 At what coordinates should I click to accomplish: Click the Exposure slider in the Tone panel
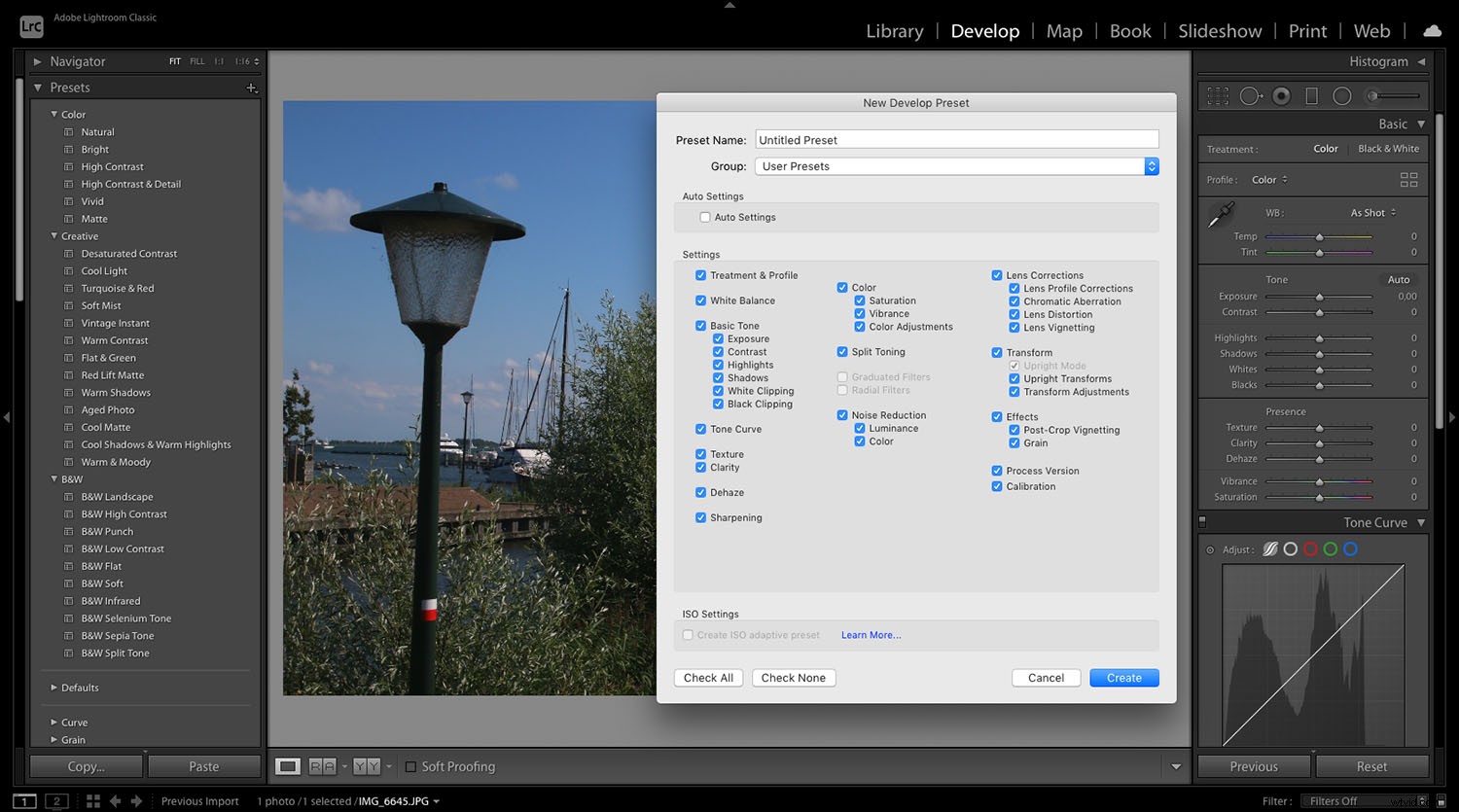(1319, 296)
